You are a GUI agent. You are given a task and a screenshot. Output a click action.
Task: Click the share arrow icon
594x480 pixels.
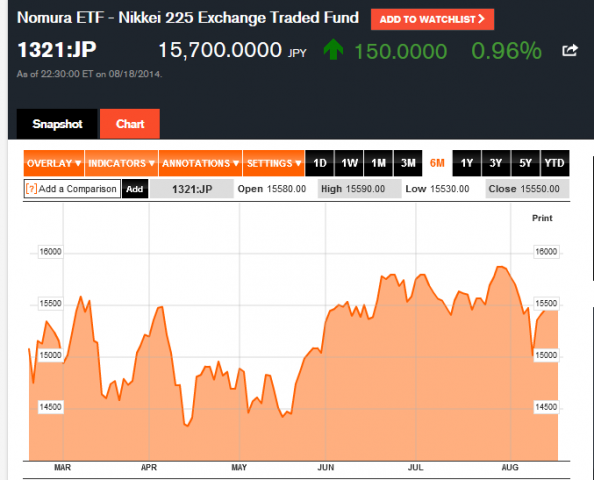[570, 50]
